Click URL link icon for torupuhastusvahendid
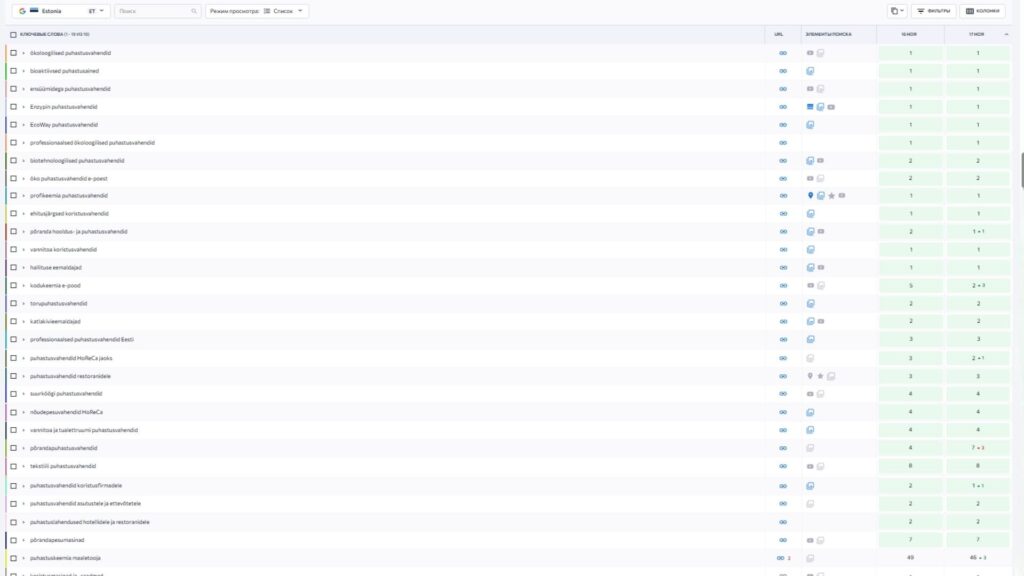The image size is (1024, 576). pos(782,304)
